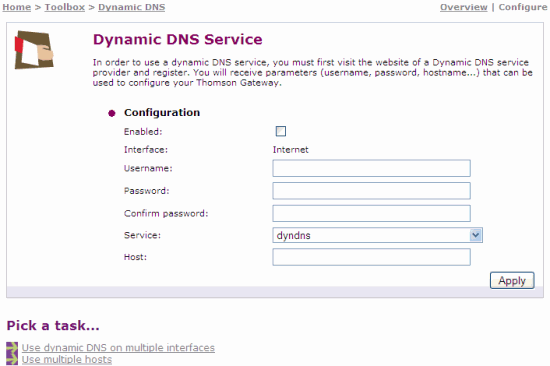The width and height of the screenshot is (550, 366).
Task: Focus the Confirm password input field
Action: point(371,213)
